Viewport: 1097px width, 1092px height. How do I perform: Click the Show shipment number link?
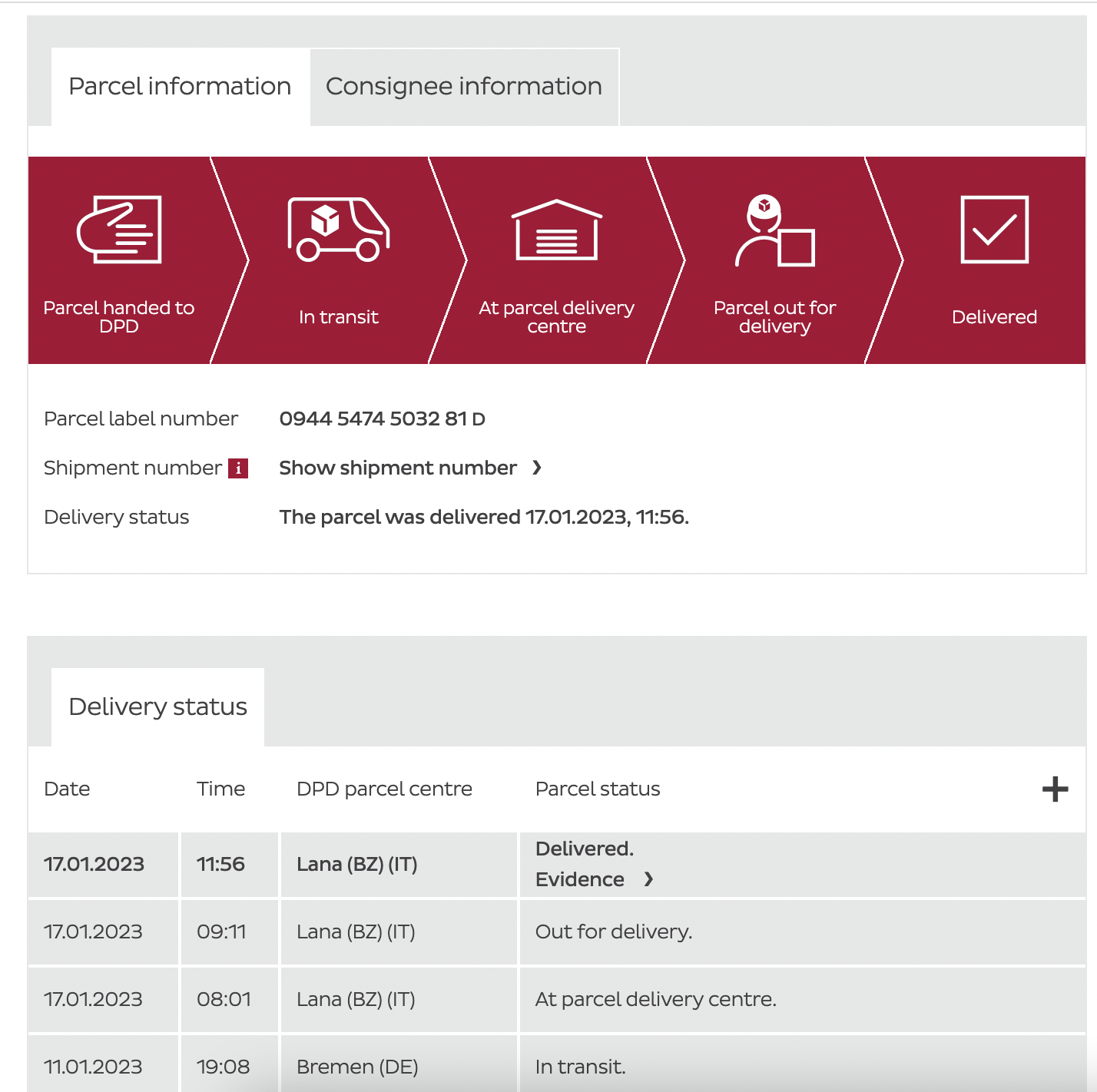point(397,468)
